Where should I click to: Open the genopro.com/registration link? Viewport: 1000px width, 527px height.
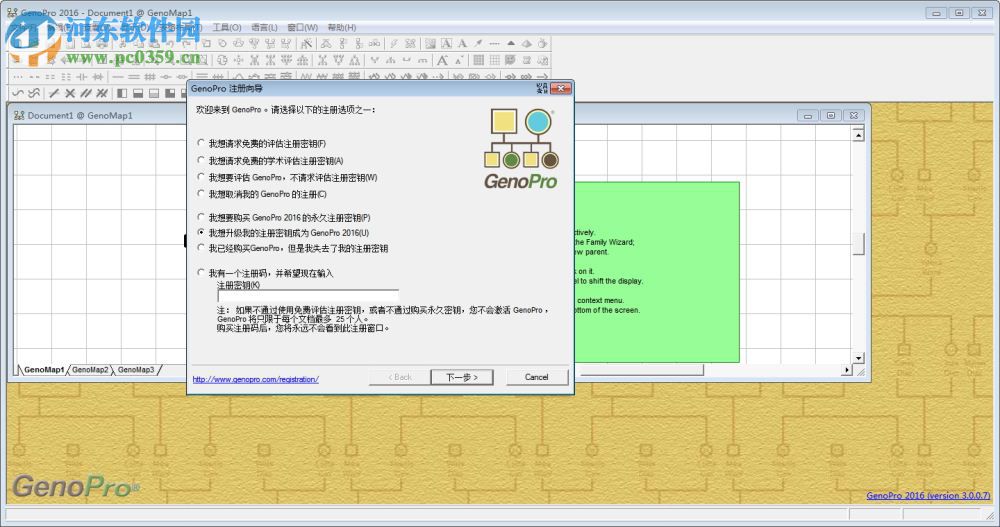tap(256, 379)
